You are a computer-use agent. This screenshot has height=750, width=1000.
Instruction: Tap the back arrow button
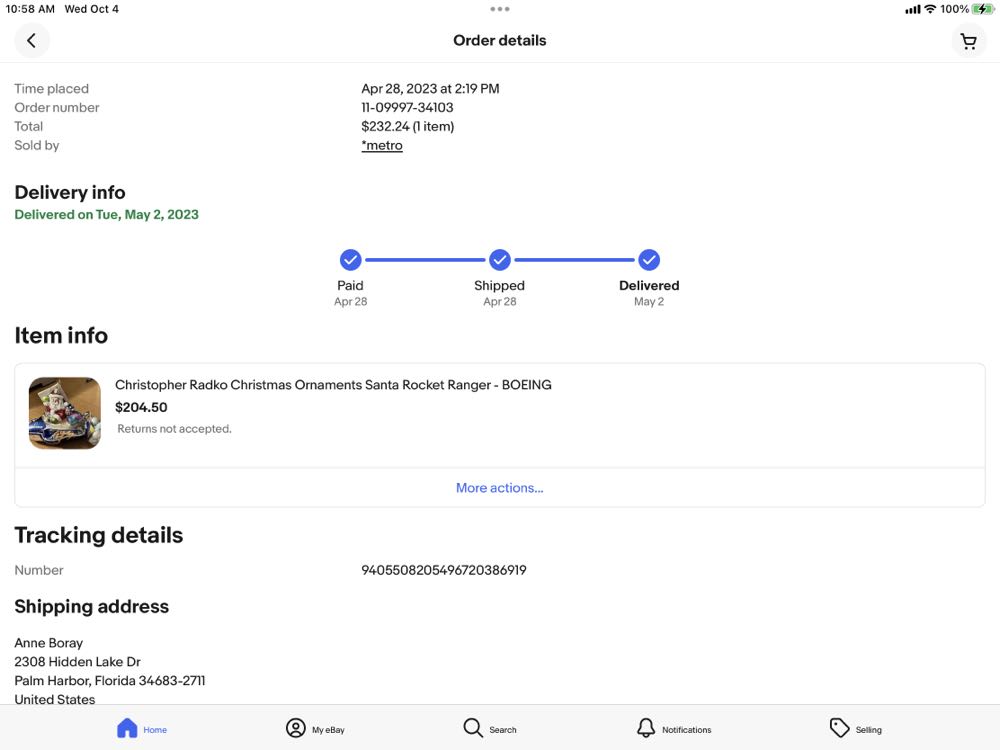[x=32, y=41]
